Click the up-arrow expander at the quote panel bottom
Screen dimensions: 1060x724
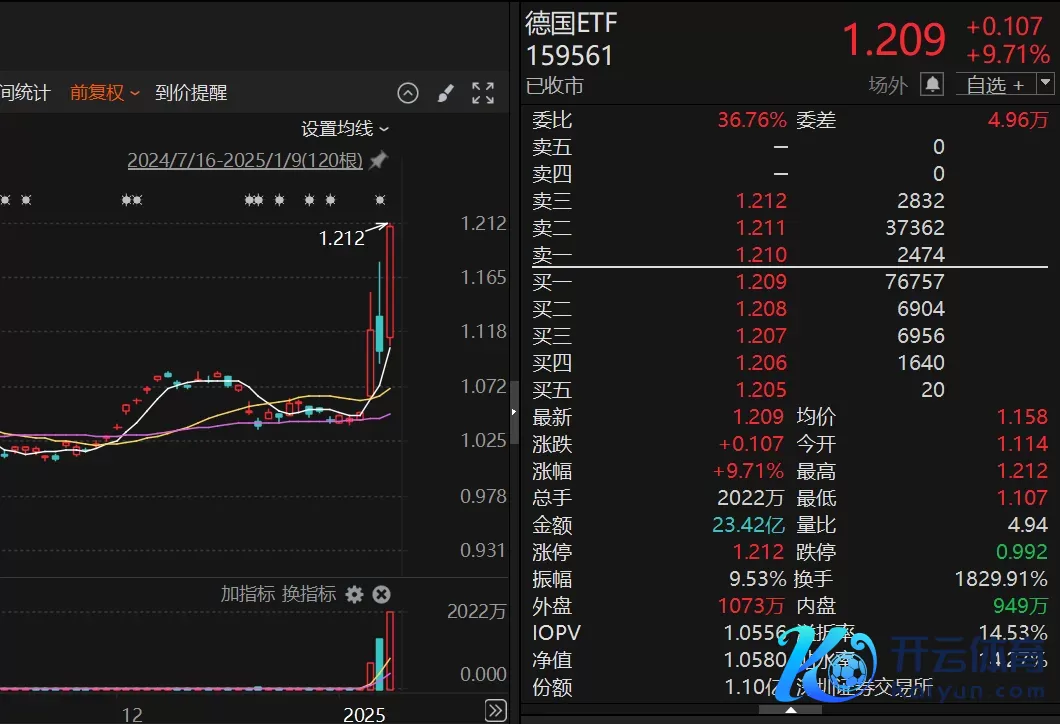[x=790, y=711]
